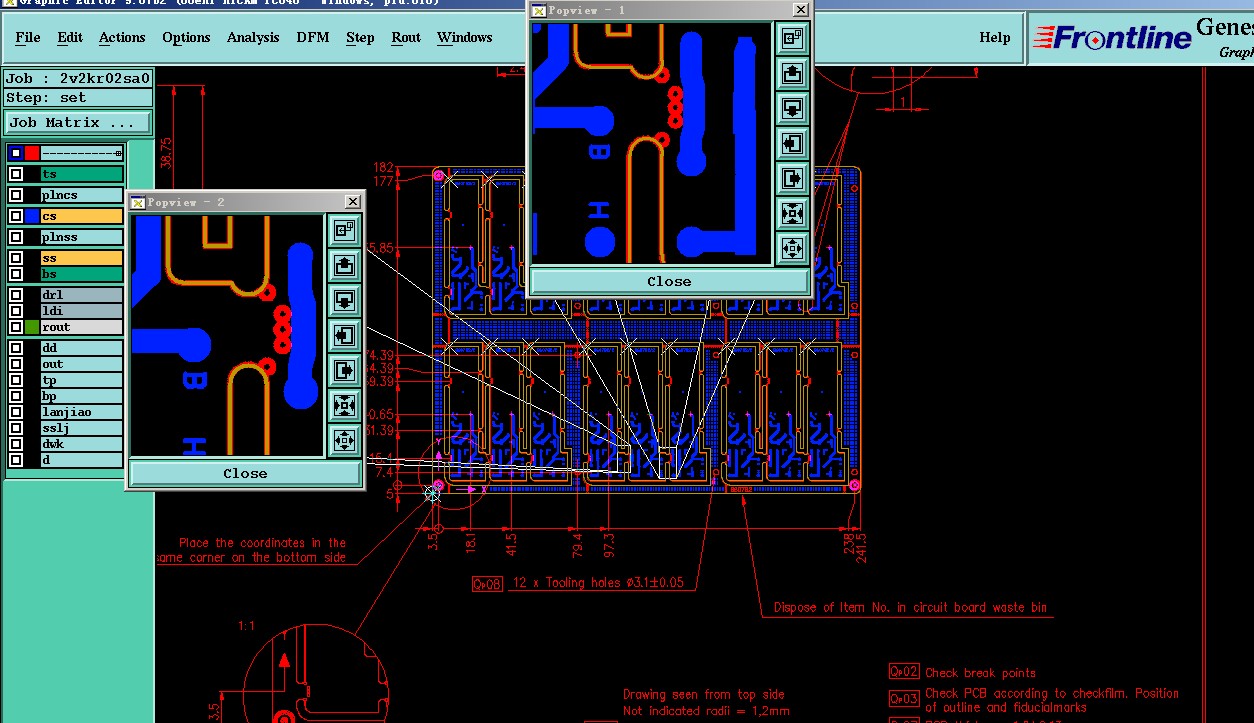
Task: Toggle the out layer checkbox
Action: (x=16, y=364)
